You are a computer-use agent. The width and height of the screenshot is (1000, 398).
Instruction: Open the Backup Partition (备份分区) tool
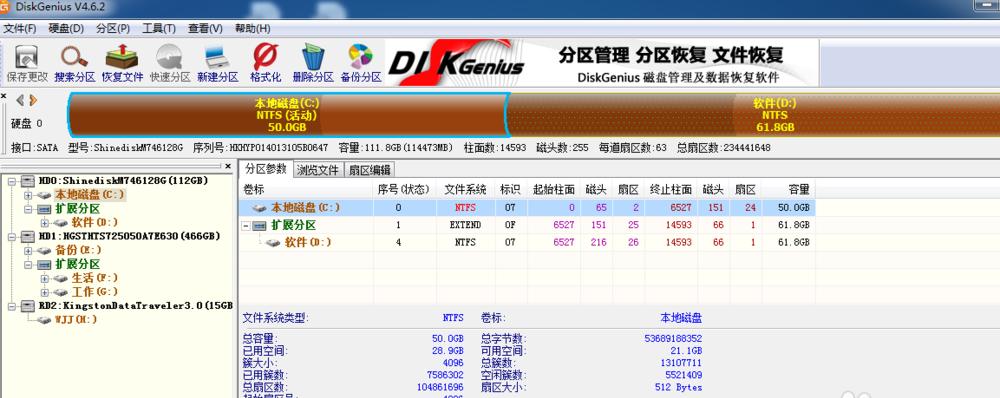(361, 64)
